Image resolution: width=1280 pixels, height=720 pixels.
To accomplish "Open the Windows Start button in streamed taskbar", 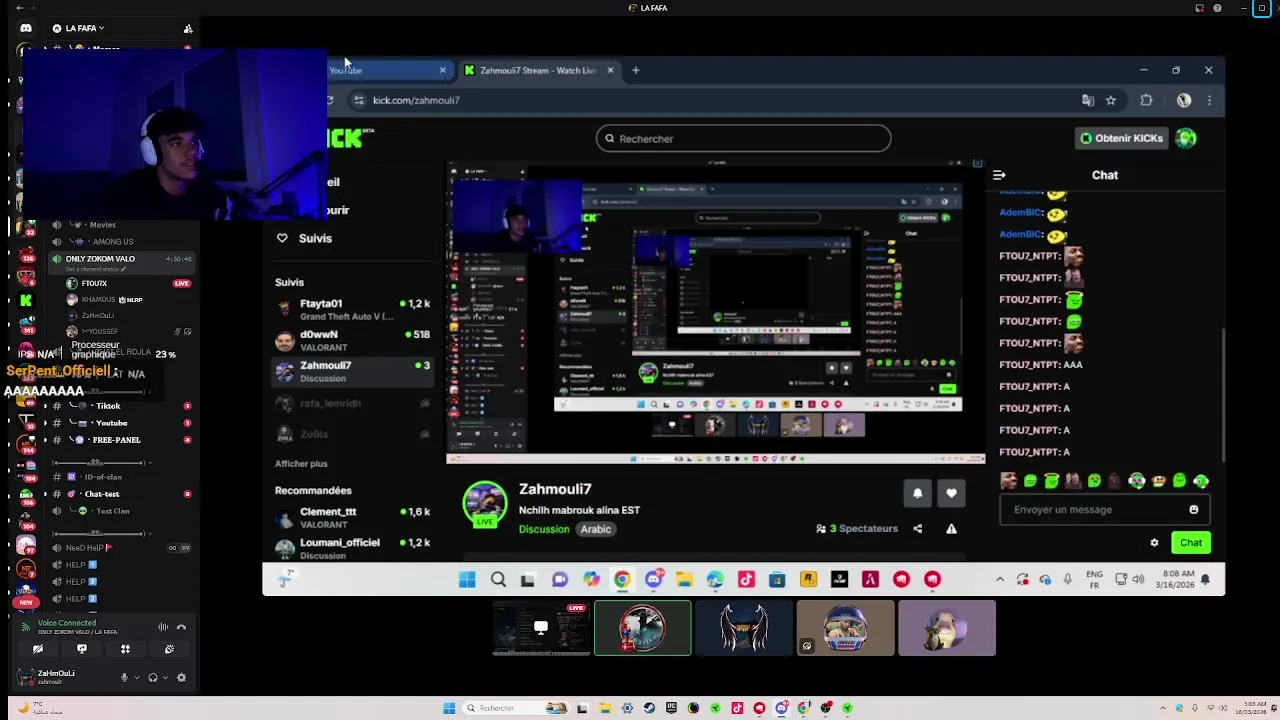I will 467,579.
